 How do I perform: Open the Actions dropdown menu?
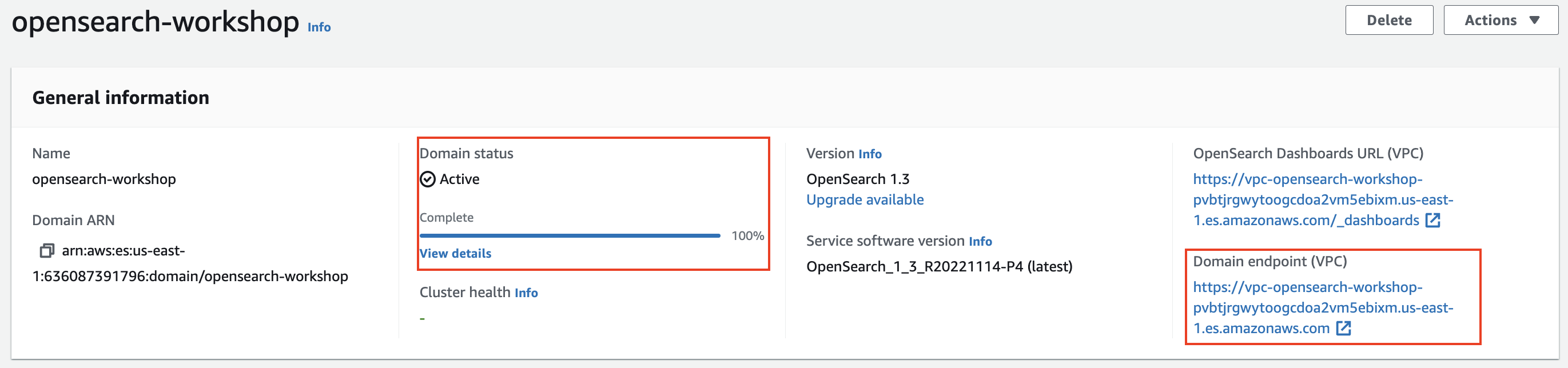pyautogui.click(x=1501, y=20)
